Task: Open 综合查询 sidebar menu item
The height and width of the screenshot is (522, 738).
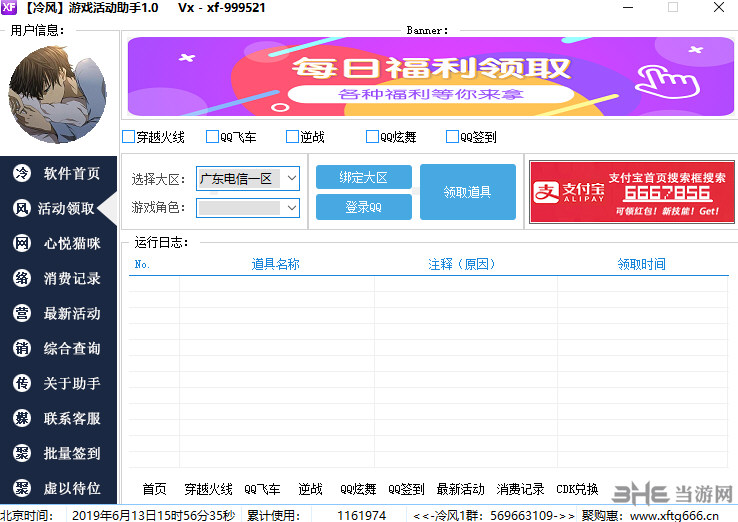Action: [x=58, y=348]
